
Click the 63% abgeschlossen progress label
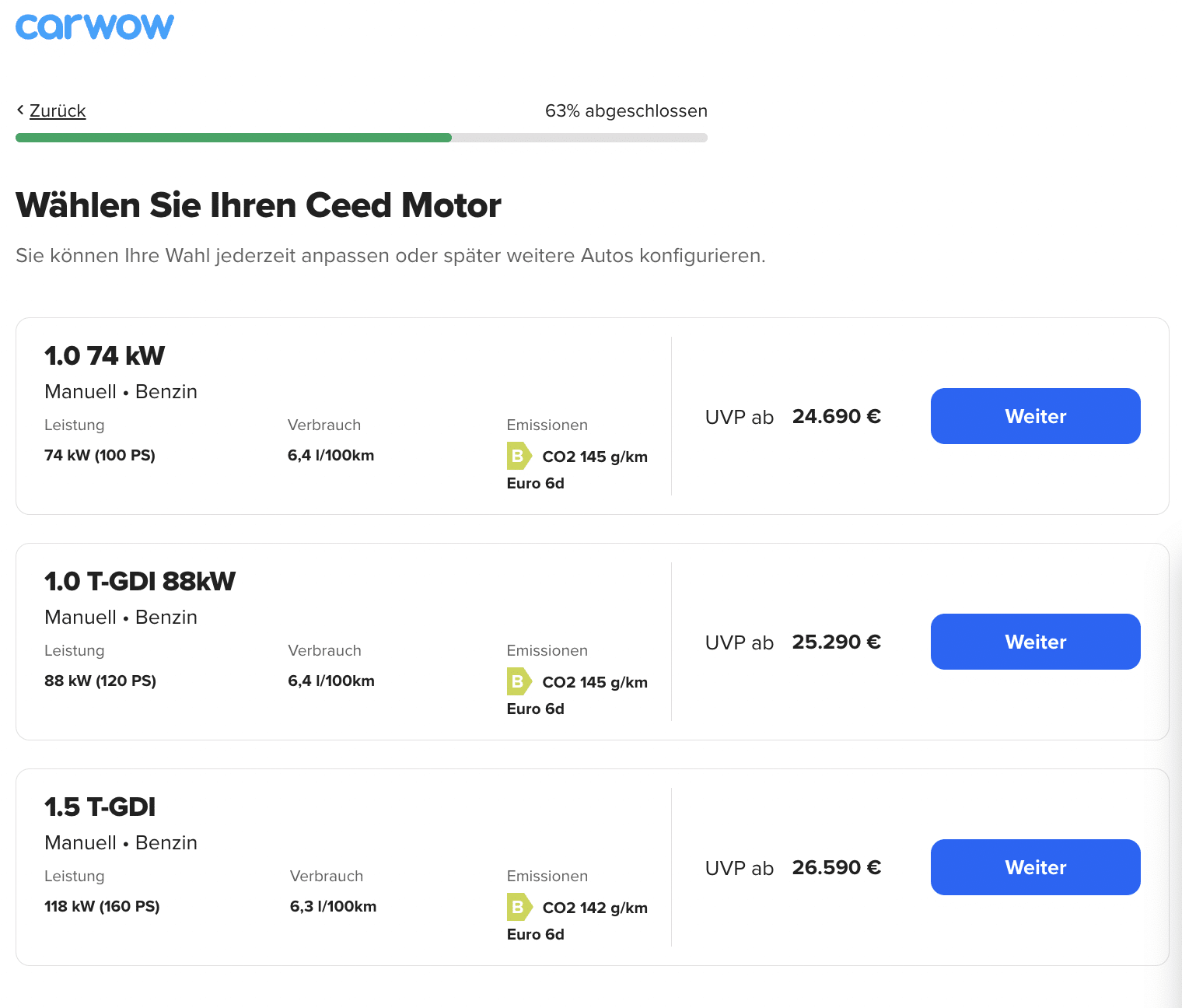pyautogui.click(x=626, y=110)
